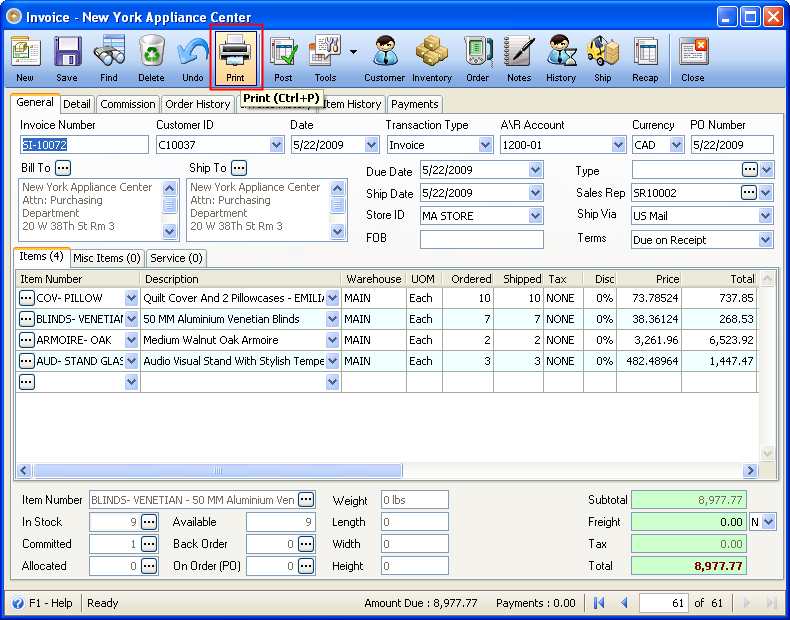
Task: Open the Bill To ellipsis button
Action: [x=63, y=168]
